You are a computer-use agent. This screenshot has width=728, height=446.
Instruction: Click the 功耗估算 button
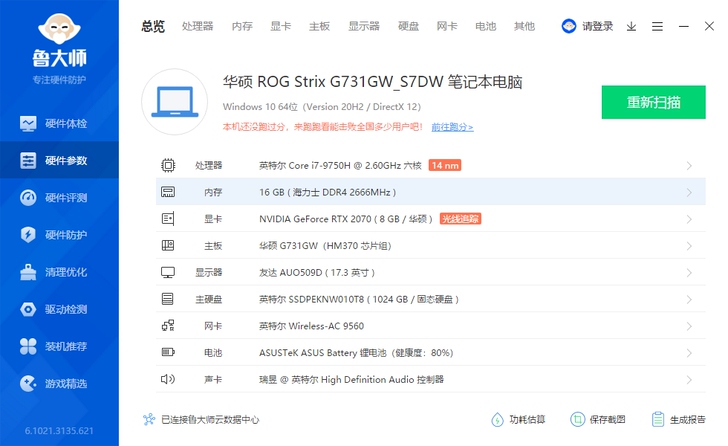point(518,420)
